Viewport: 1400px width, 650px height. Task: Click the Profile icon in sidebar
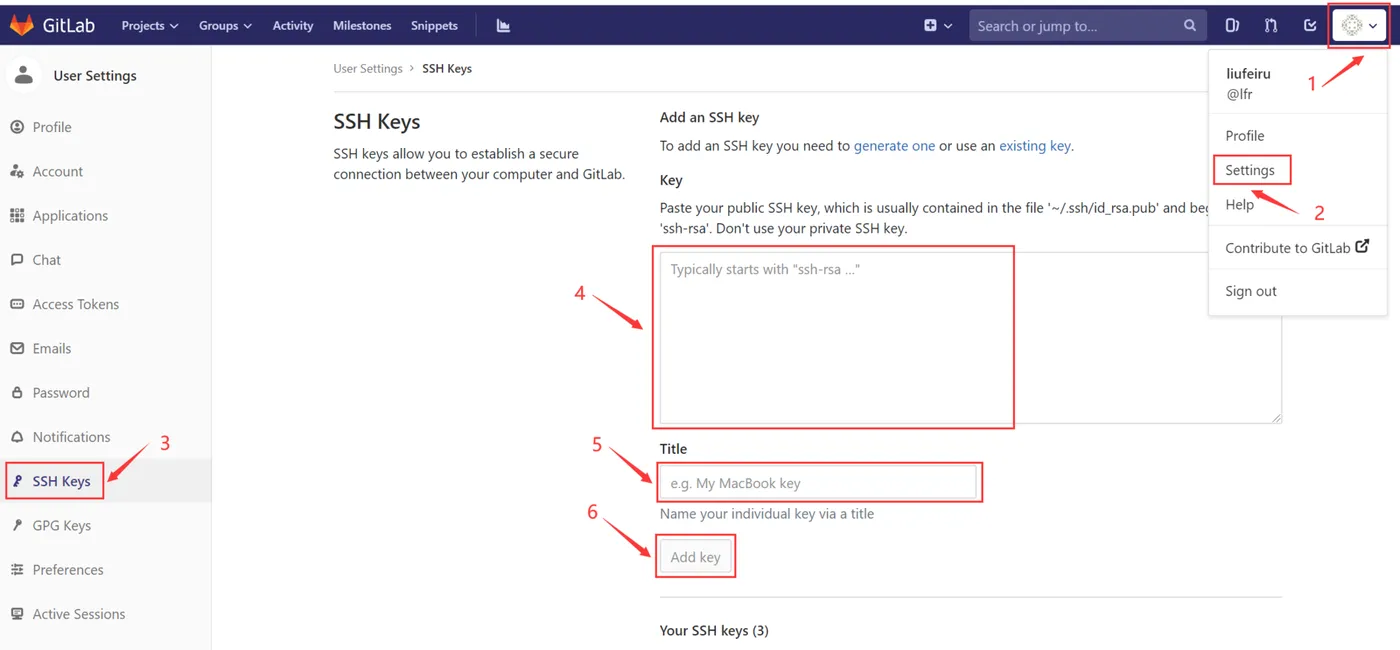coord(17,127)
